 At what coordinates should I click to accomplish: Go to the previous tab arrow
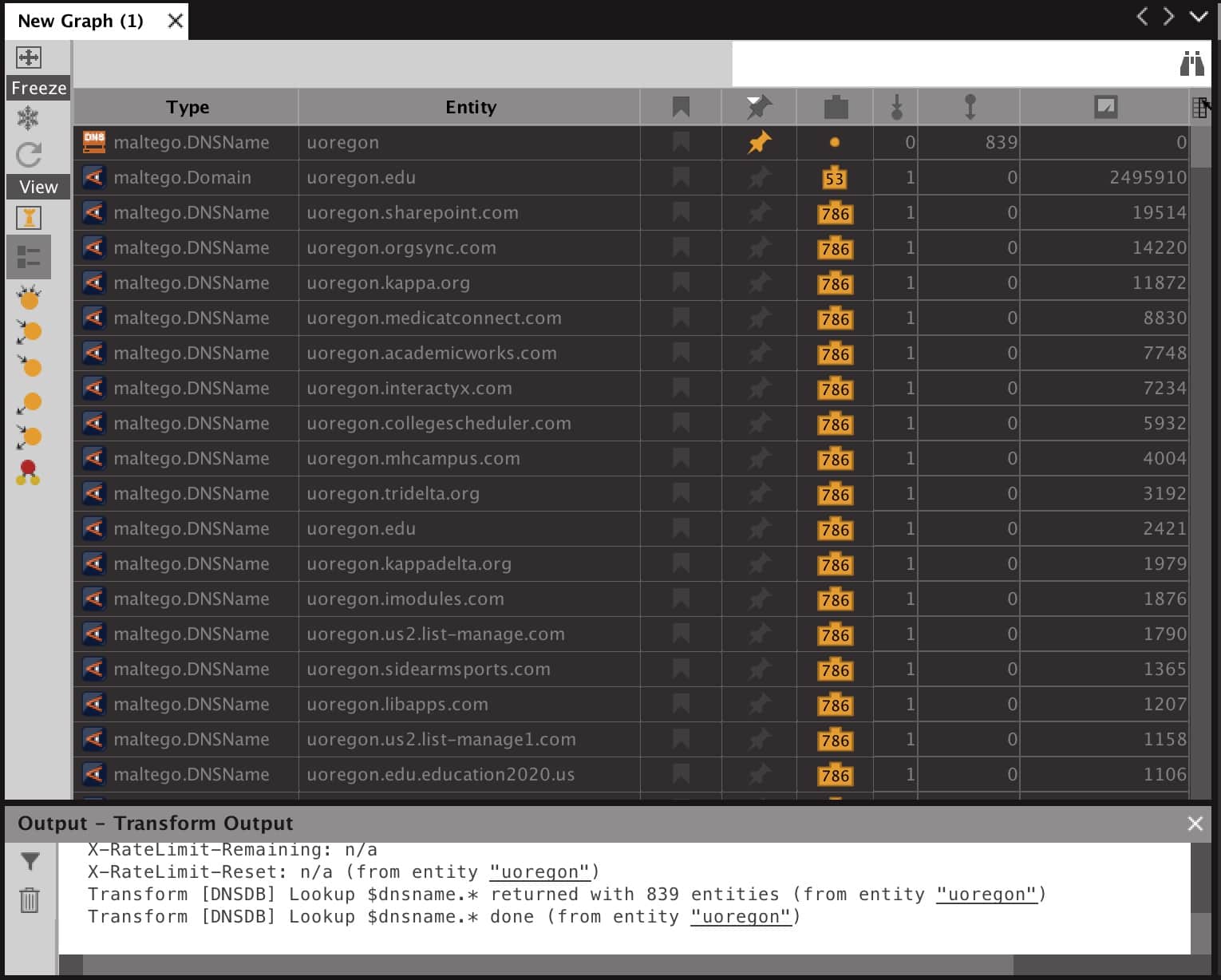[1143, 16]
